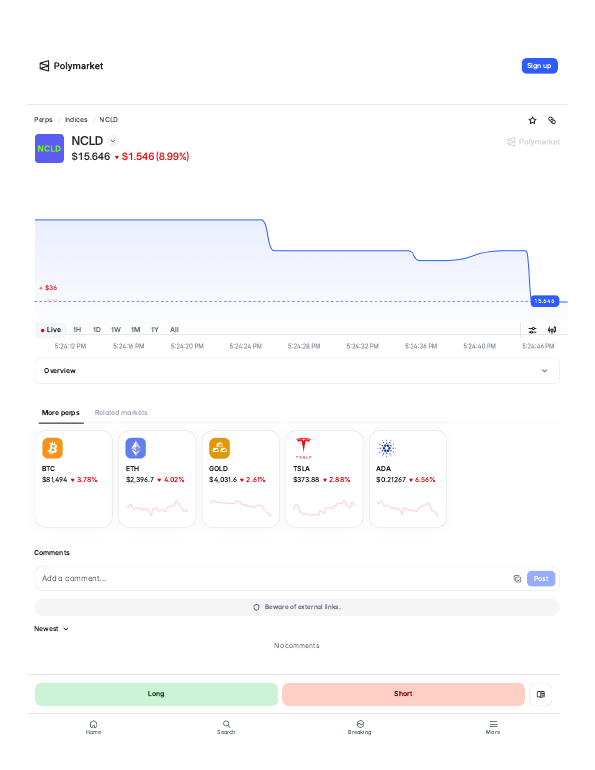The image size is (595, 770).
Task: Click the Sign up button
Action: pyautogui.click(x=539, y=66)
